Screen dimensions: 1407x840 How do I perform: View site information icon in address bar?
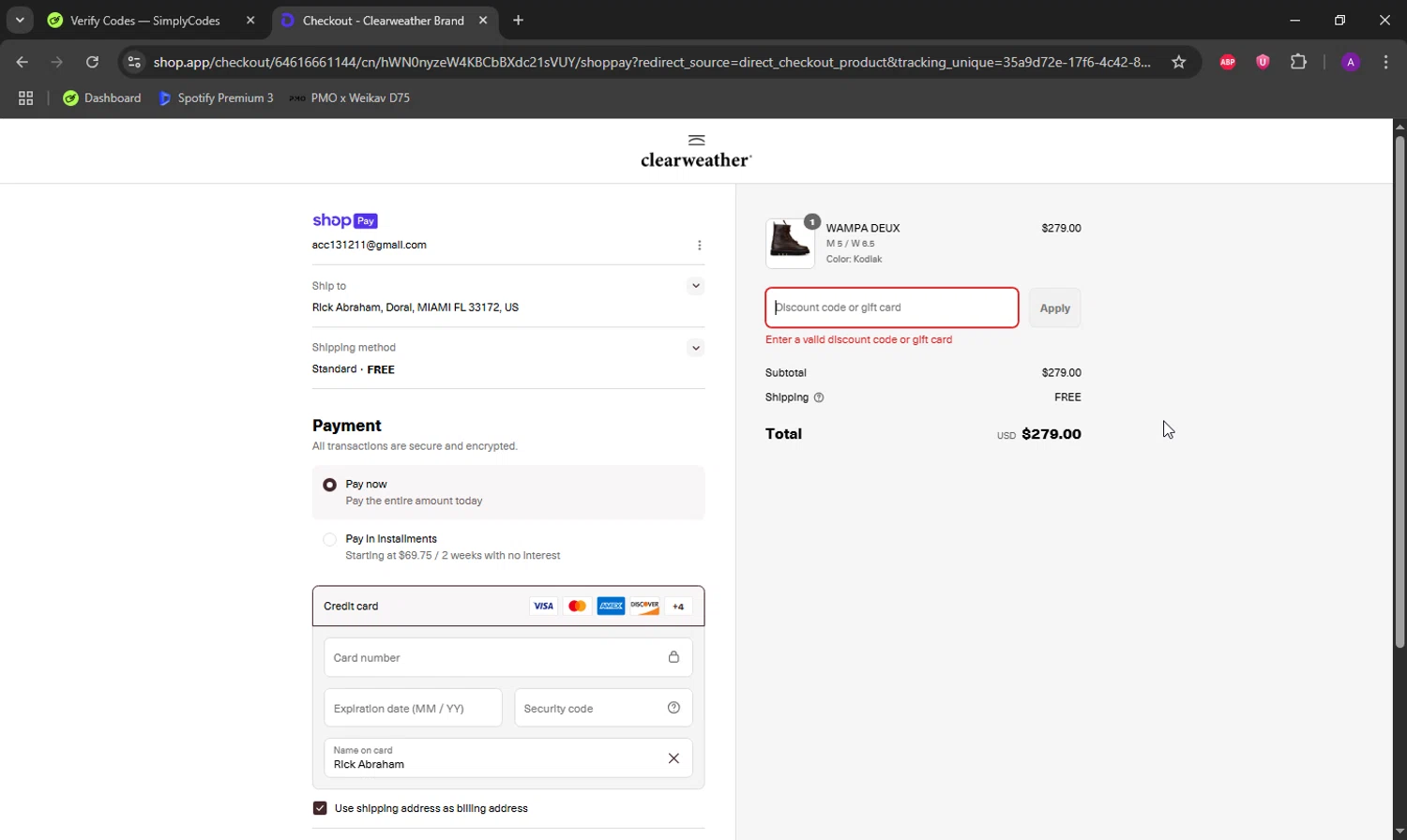pyautogui.click(x=134, y=62)
